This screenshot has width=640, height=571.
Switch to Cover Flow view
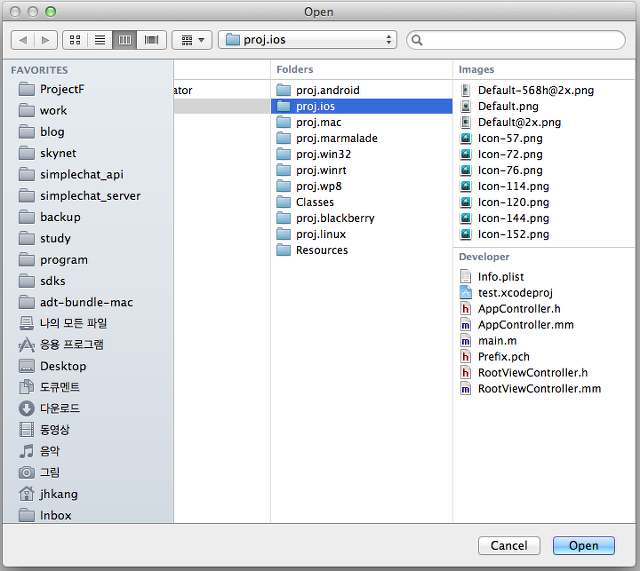(151, 40)
